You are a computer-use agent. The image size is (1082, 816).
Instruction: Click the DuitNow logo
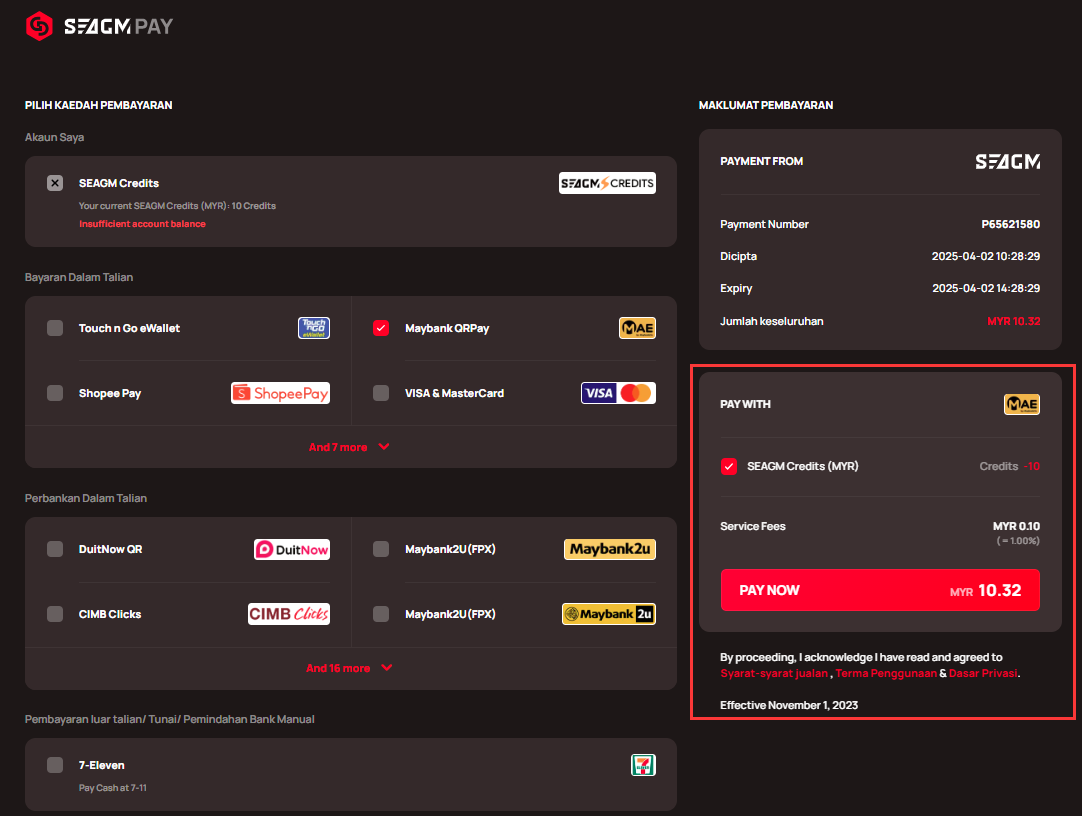click(292, 549)
